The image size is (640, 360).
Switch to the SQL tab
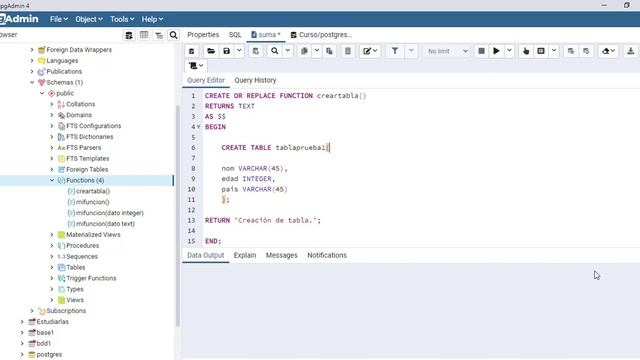235,35
